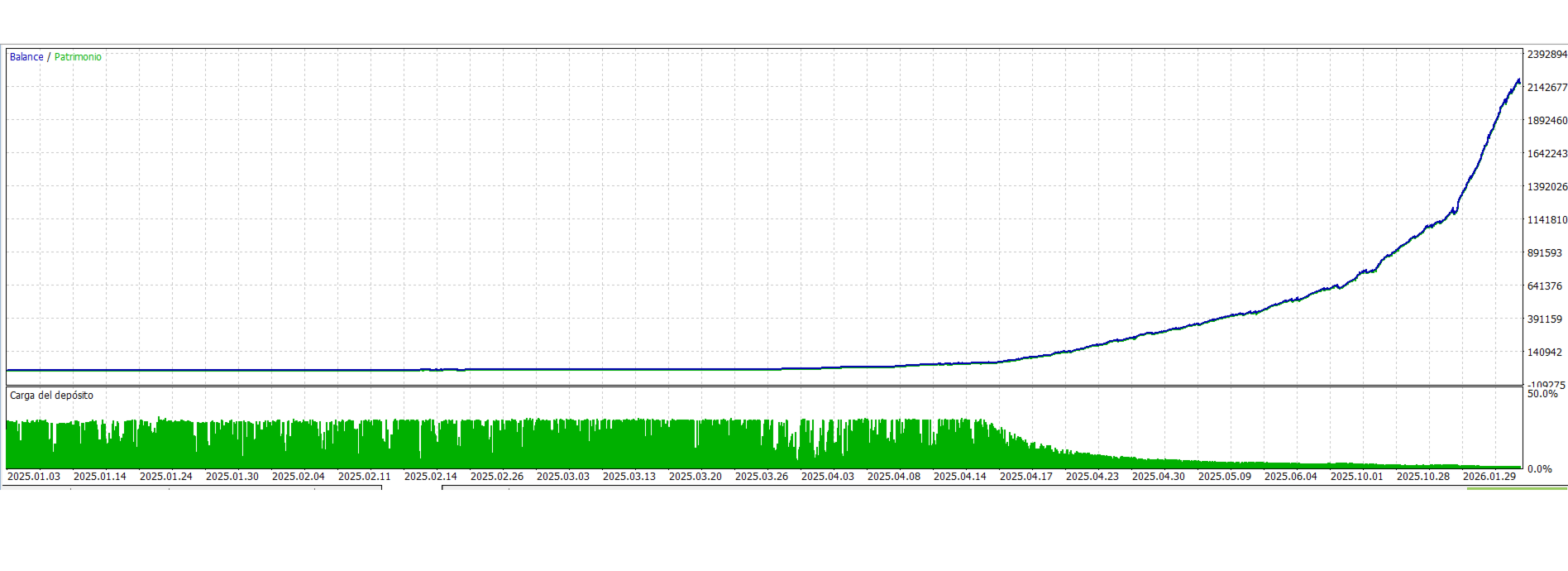The width and height of the screenshot is (1568, 571).
Task: Select the 2025.03.20 date label
Action: click(x=696, y=477)
